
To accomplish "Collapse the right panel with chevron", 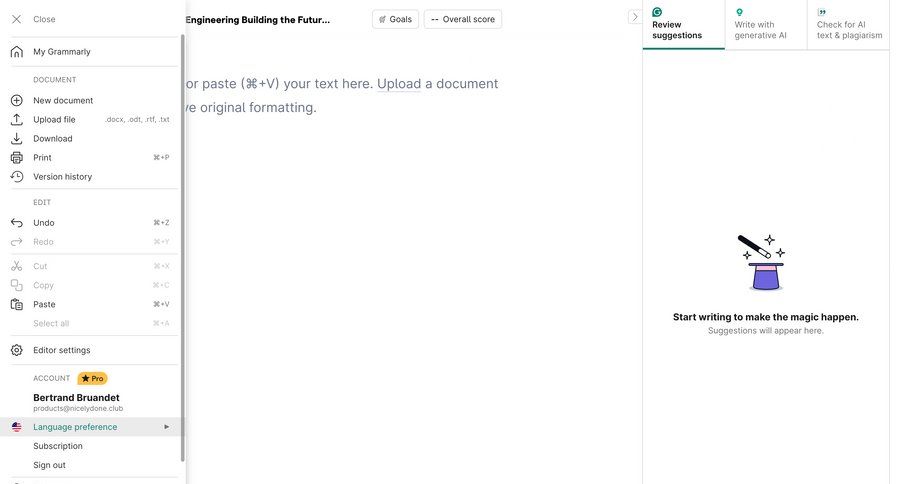I will pyautogui.click(x=634, y=17).
